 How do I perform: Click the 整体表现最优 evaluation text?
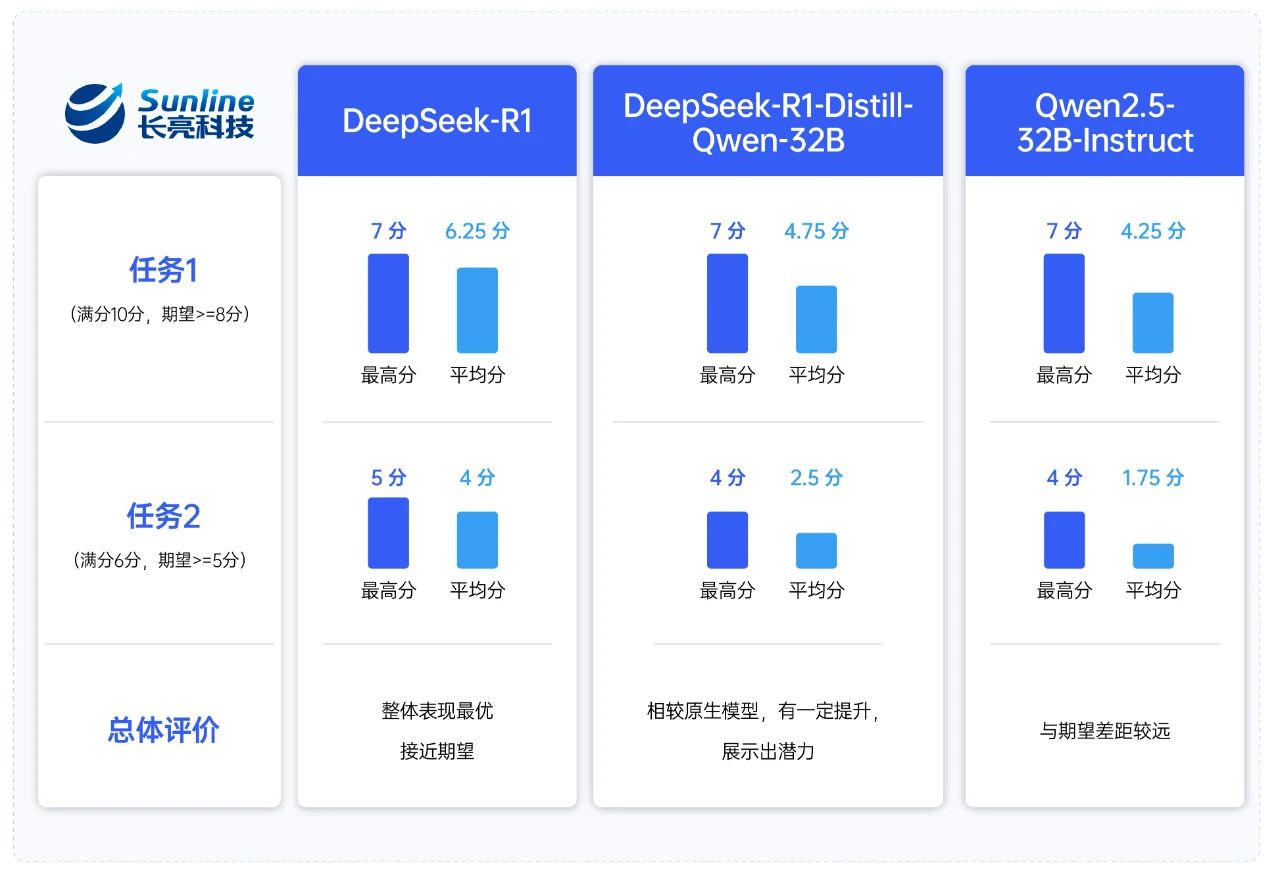[437, 711]
